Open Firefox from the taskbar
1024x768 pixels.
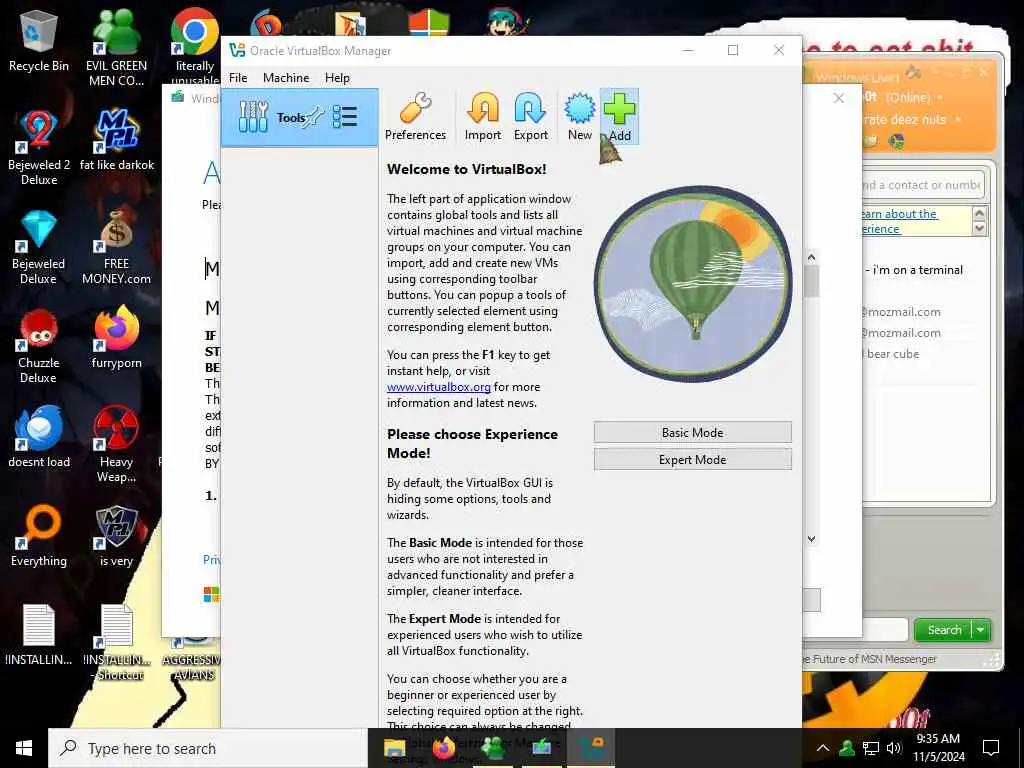pyautogui.click(x=444, y=748)
